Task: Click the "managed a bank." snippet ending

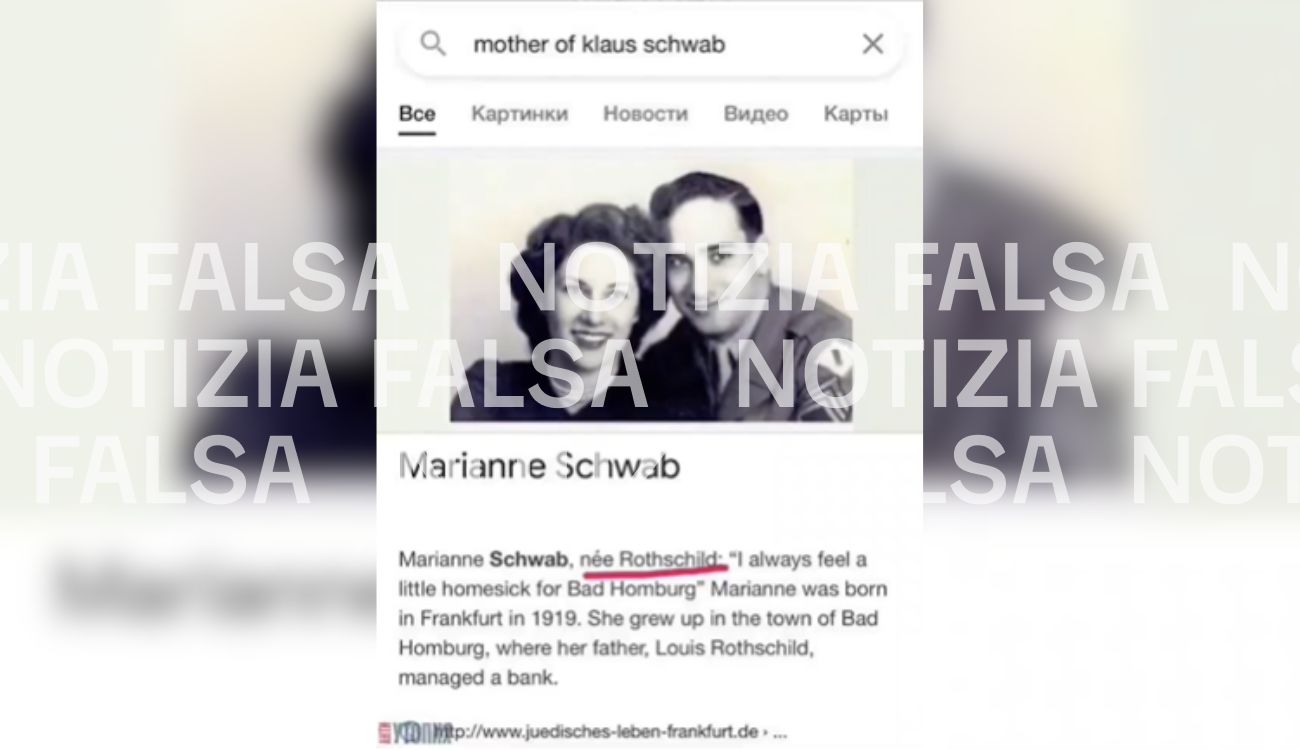Action: (478, 679)
